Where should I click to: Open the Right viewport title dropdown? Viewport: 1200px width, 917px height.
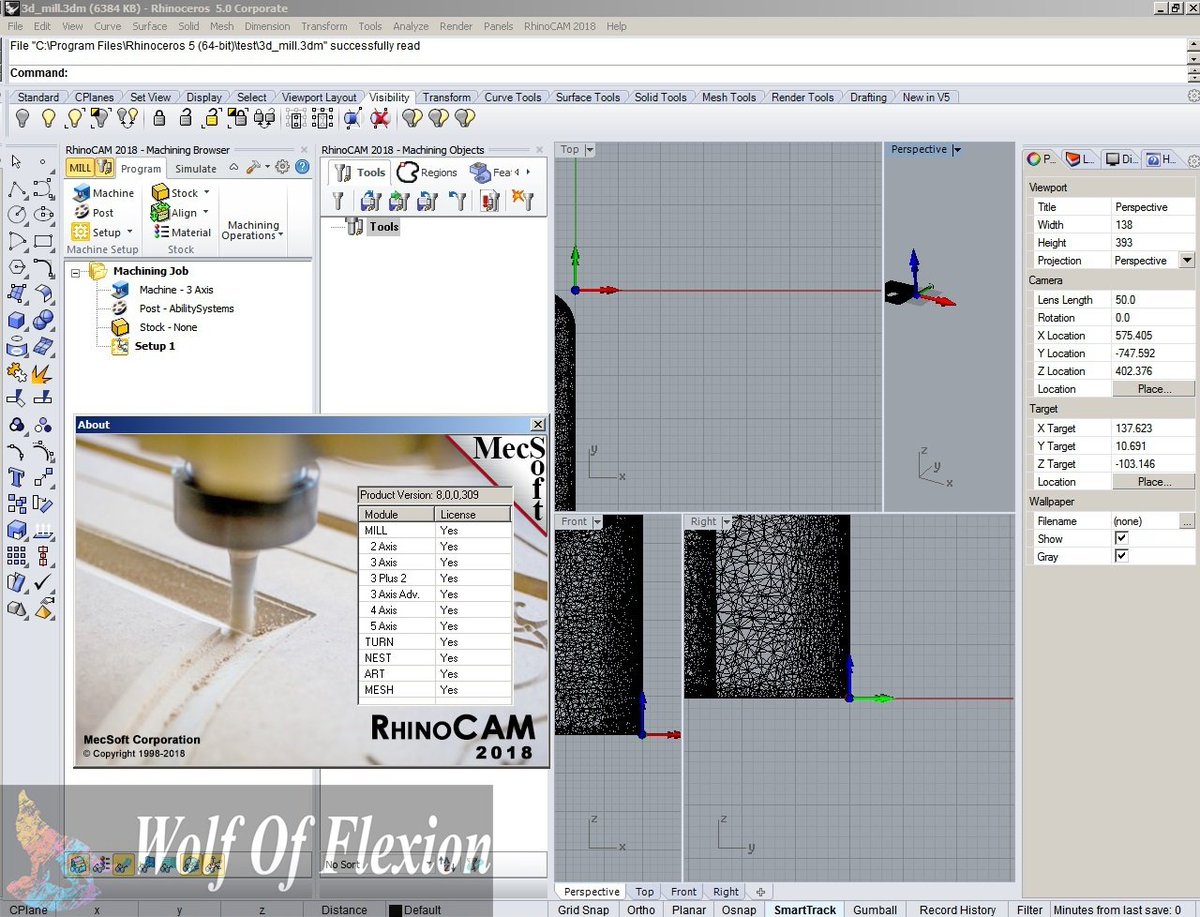click(x=727, y=522)
